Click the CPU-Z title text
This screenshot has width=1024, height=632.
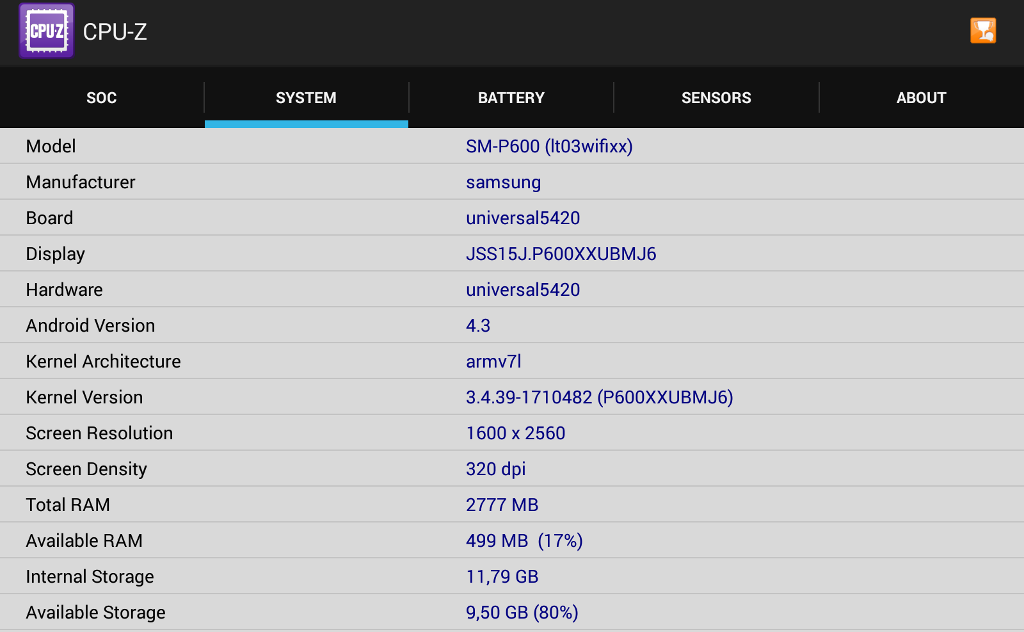115,31
